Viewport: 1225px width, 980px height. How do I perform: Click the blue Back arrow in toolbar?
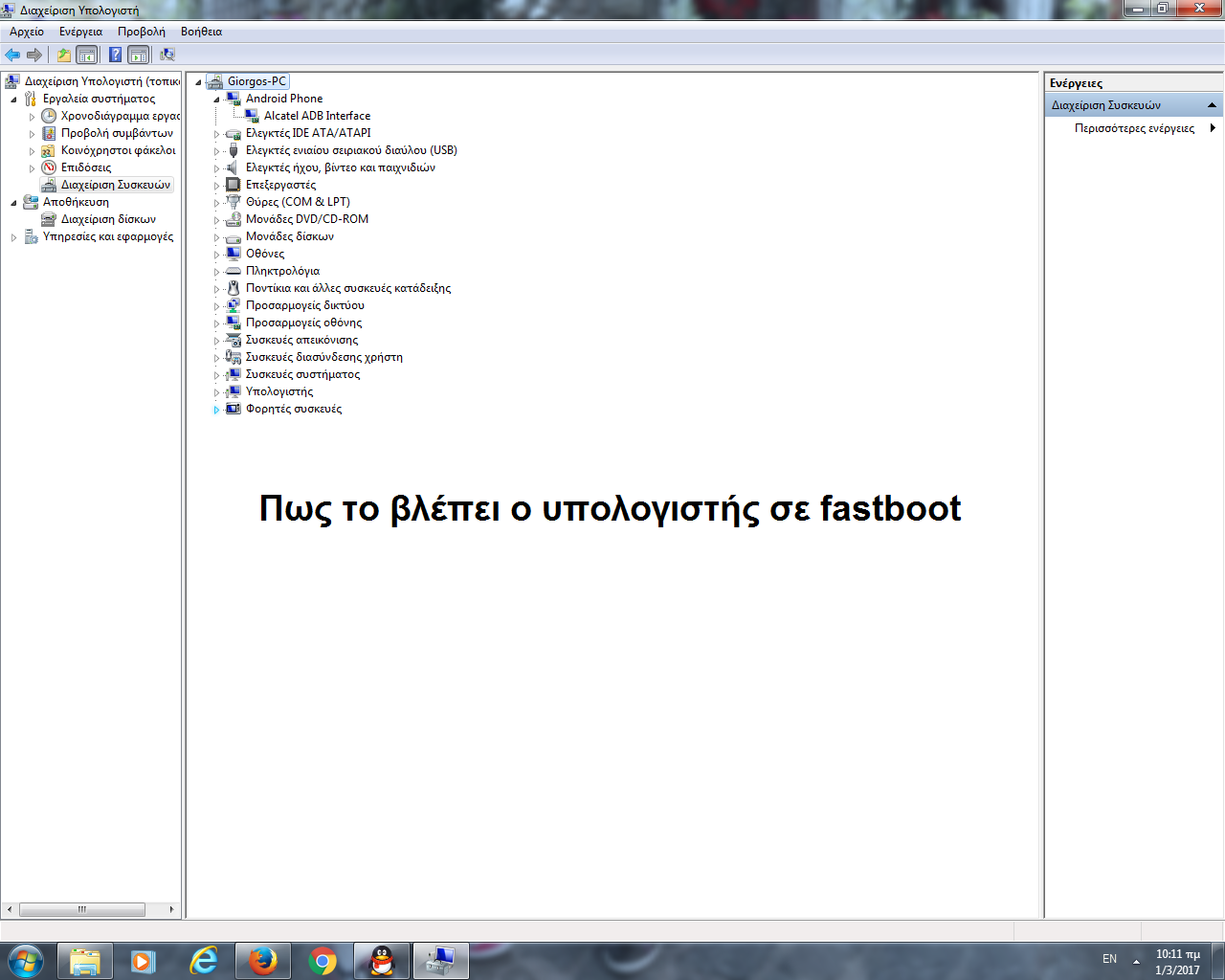click(12, 55)
